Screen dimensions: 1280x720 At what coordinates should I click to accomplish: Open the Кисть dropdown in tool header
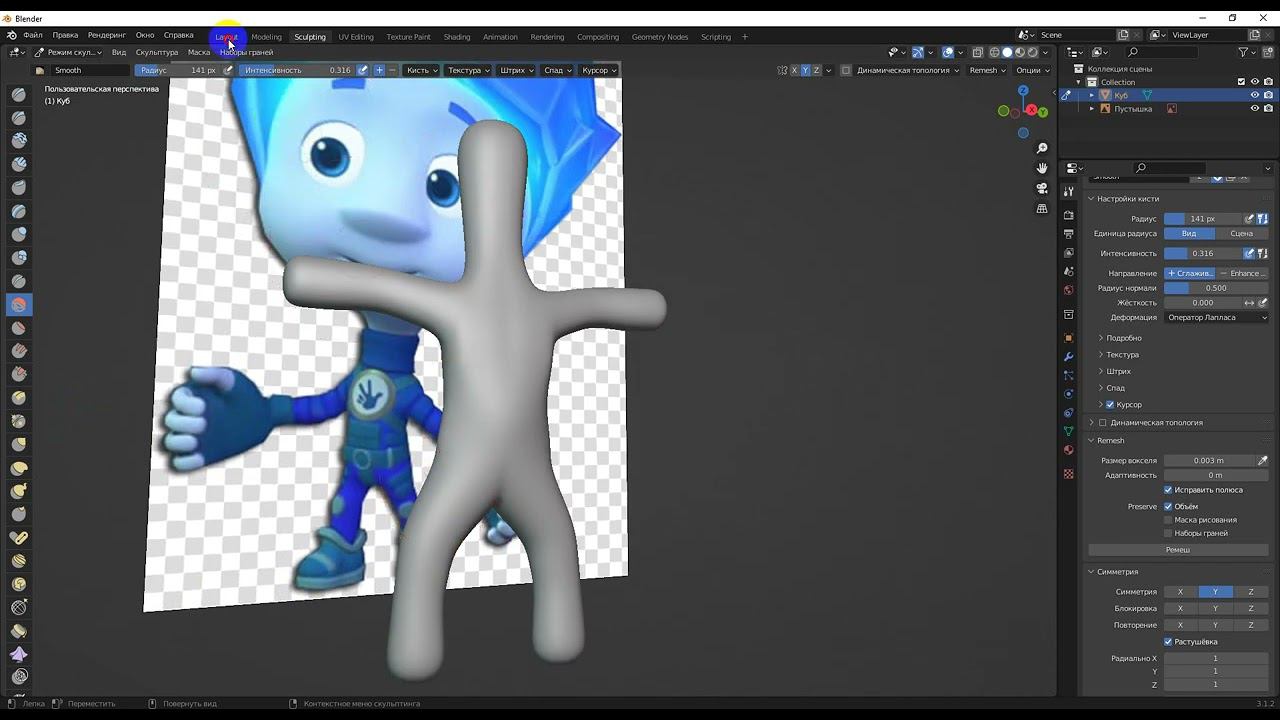click(x=422, y=70)
